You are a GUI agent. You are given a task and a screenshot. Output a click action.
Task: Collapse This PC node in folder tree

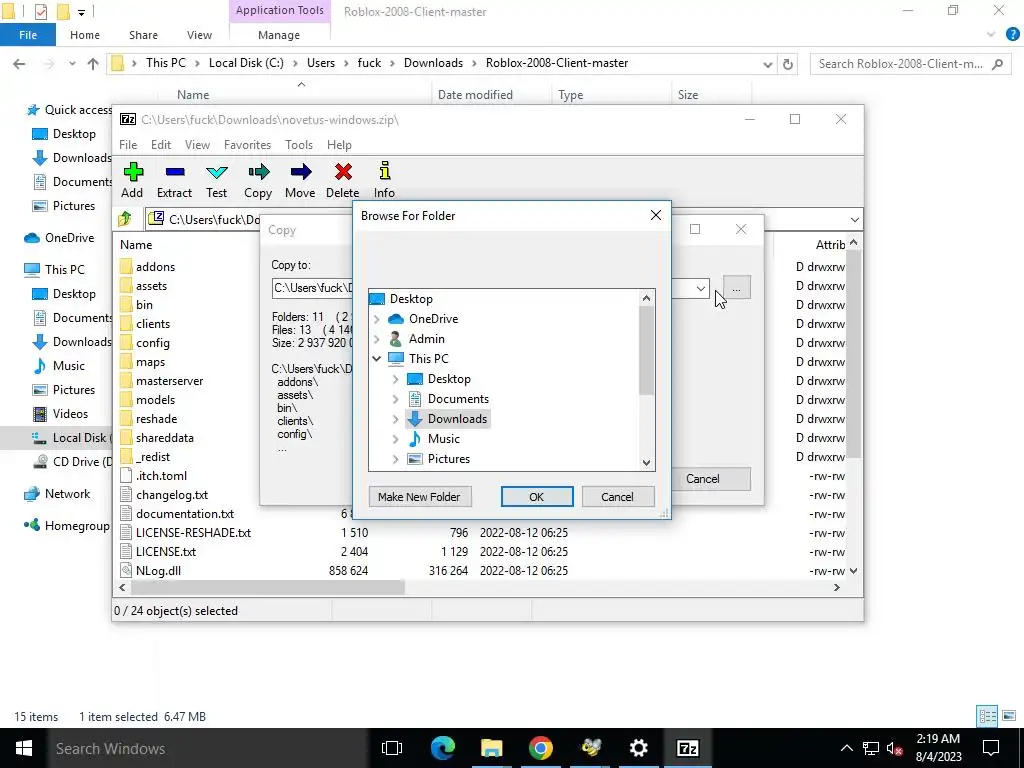377,359
